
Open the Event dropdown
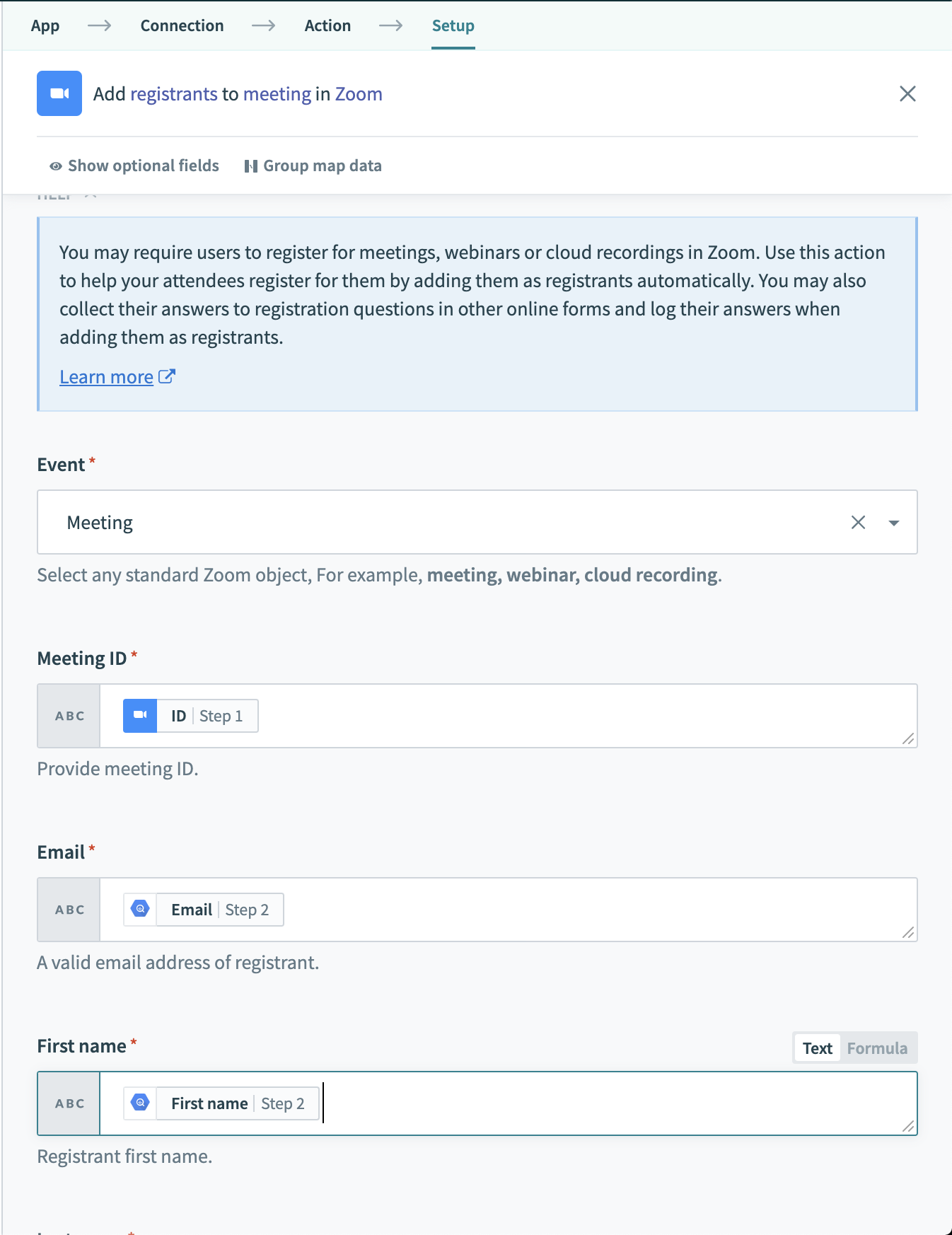pyautogui.click(x=894, y=522)
